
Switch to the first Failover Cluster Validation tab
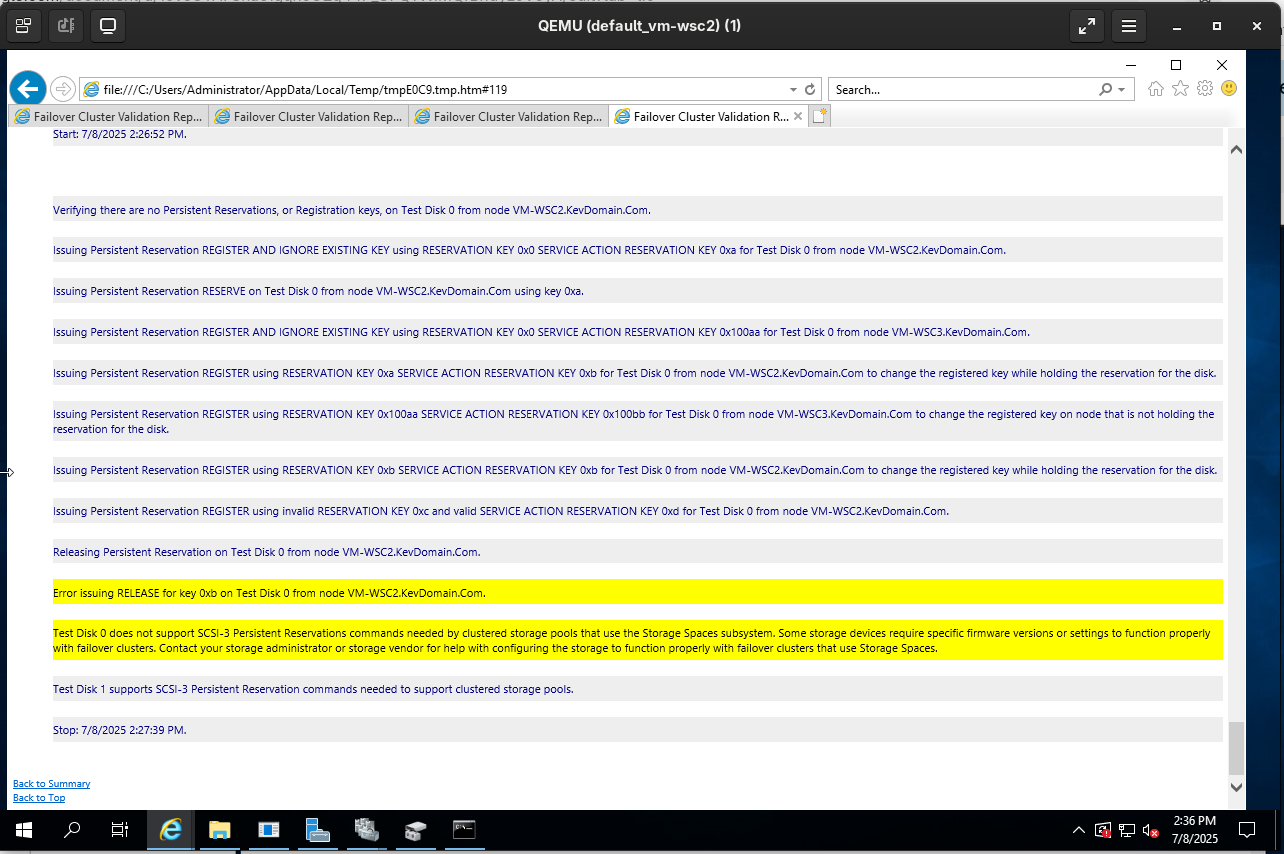(108, 117)
